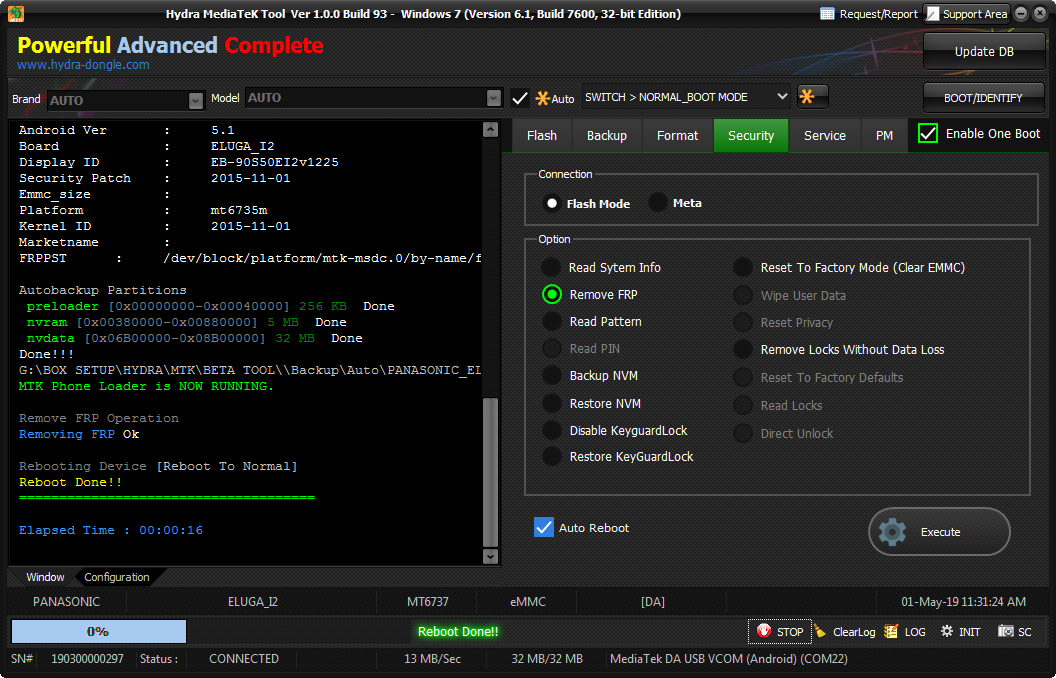This screenshot has height=678, width=1056.
Task: Click the INIT gear icon
Action: (x=947, y=631)
